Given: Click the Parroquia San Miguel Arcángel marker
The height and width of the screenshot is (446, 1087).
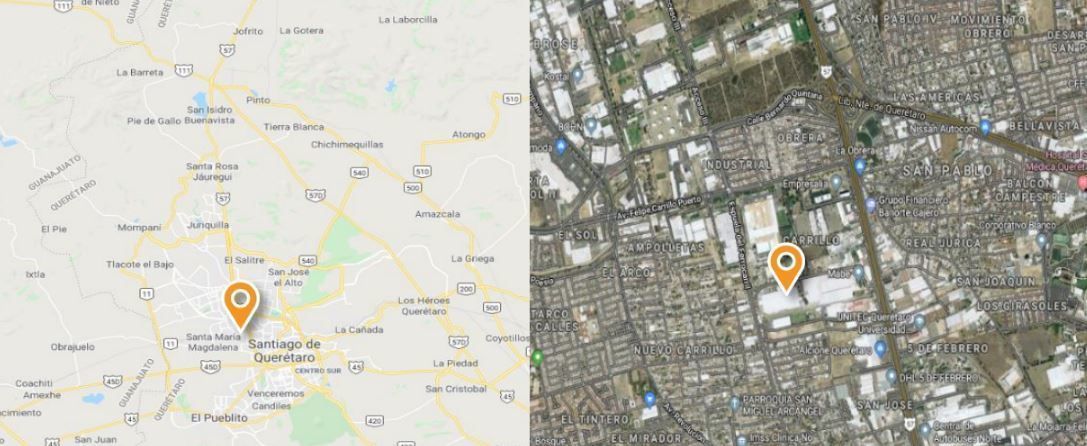Looking at the screenshot, I should [734, 403].
